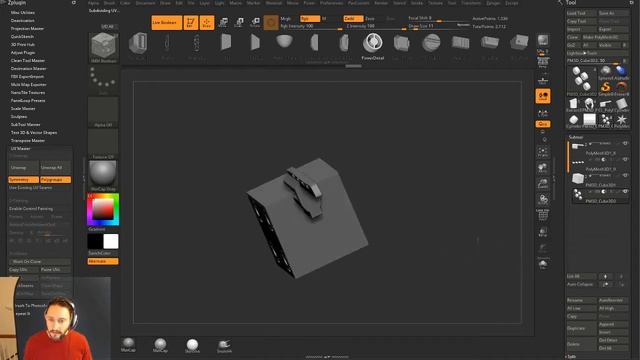
Task: Toggle the Symmetry option in UV Master
Action: [x=23, y=180]
